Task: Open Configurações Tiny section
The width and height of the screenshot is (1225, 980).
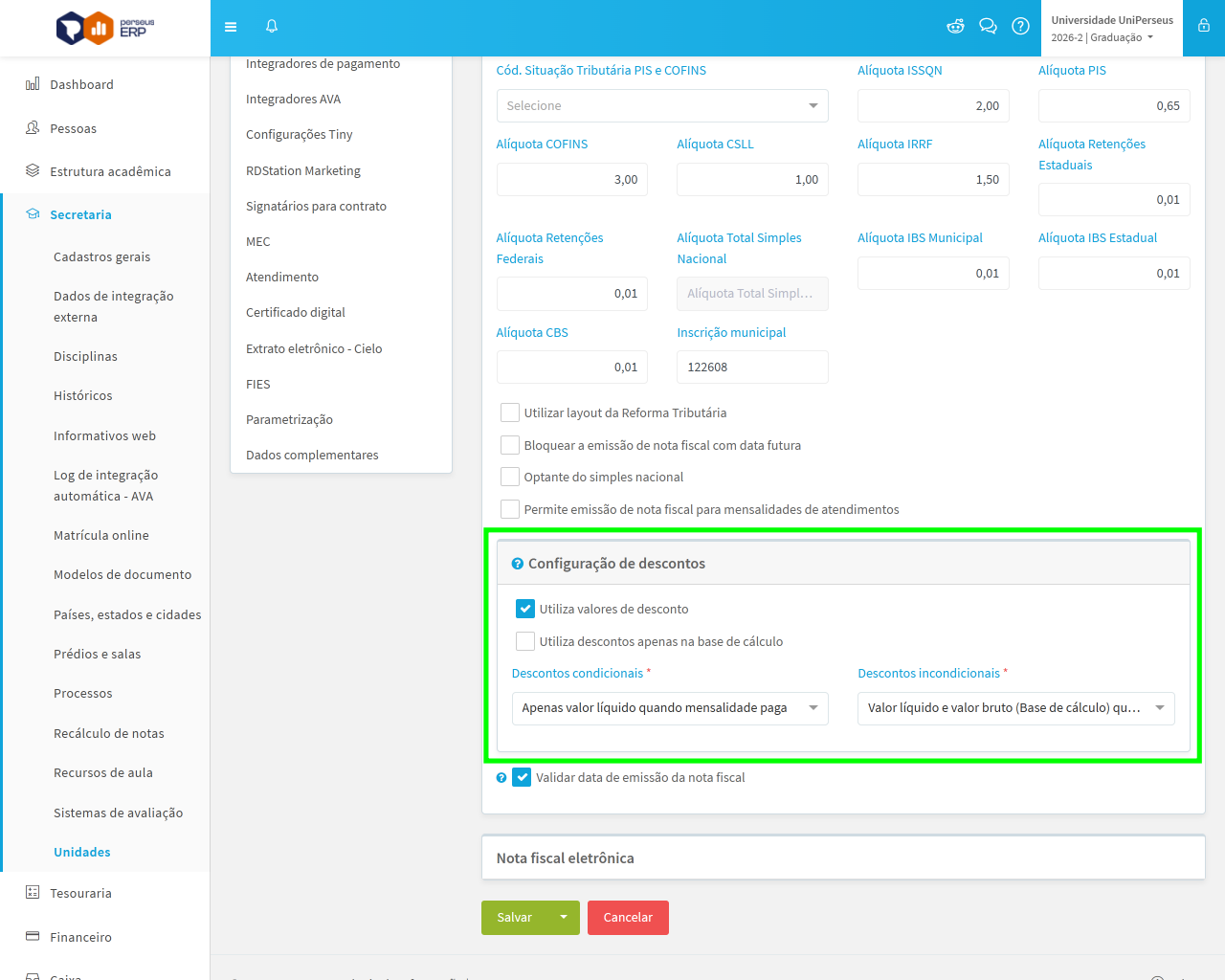Action: [x=300, y=134]
